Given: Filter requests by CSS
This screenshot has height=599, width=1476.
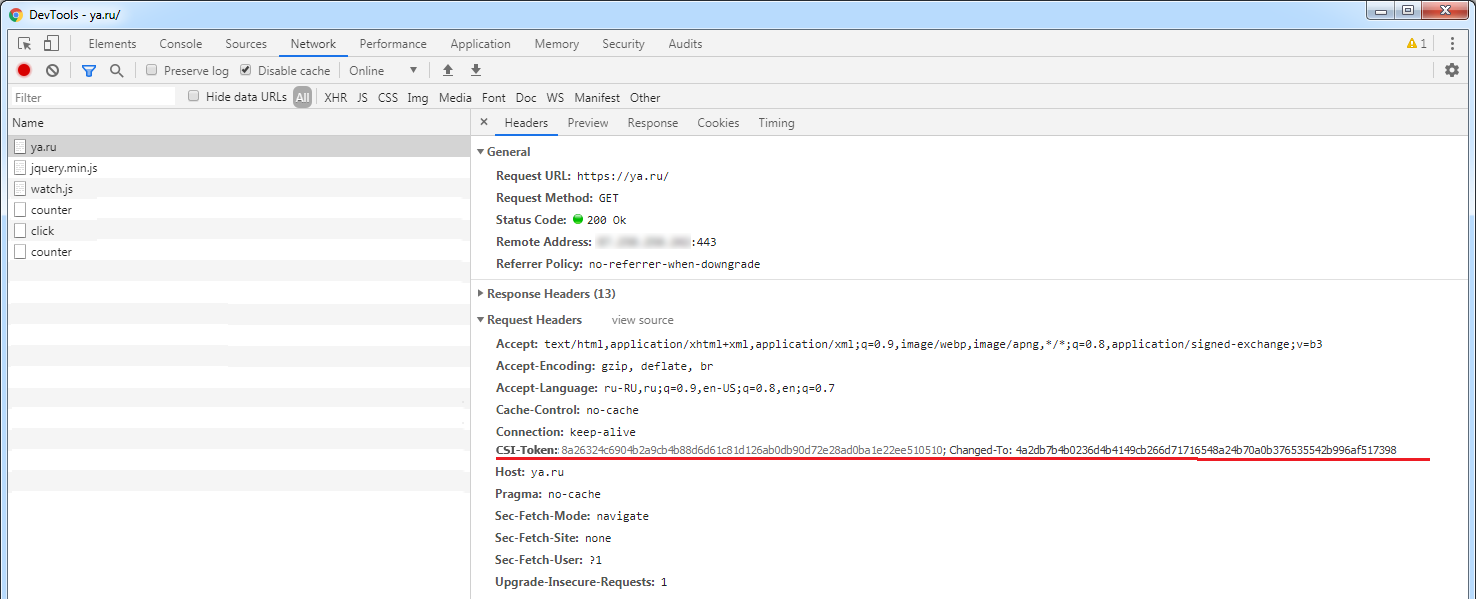Looking at the screenshot, I should [388, 98].
